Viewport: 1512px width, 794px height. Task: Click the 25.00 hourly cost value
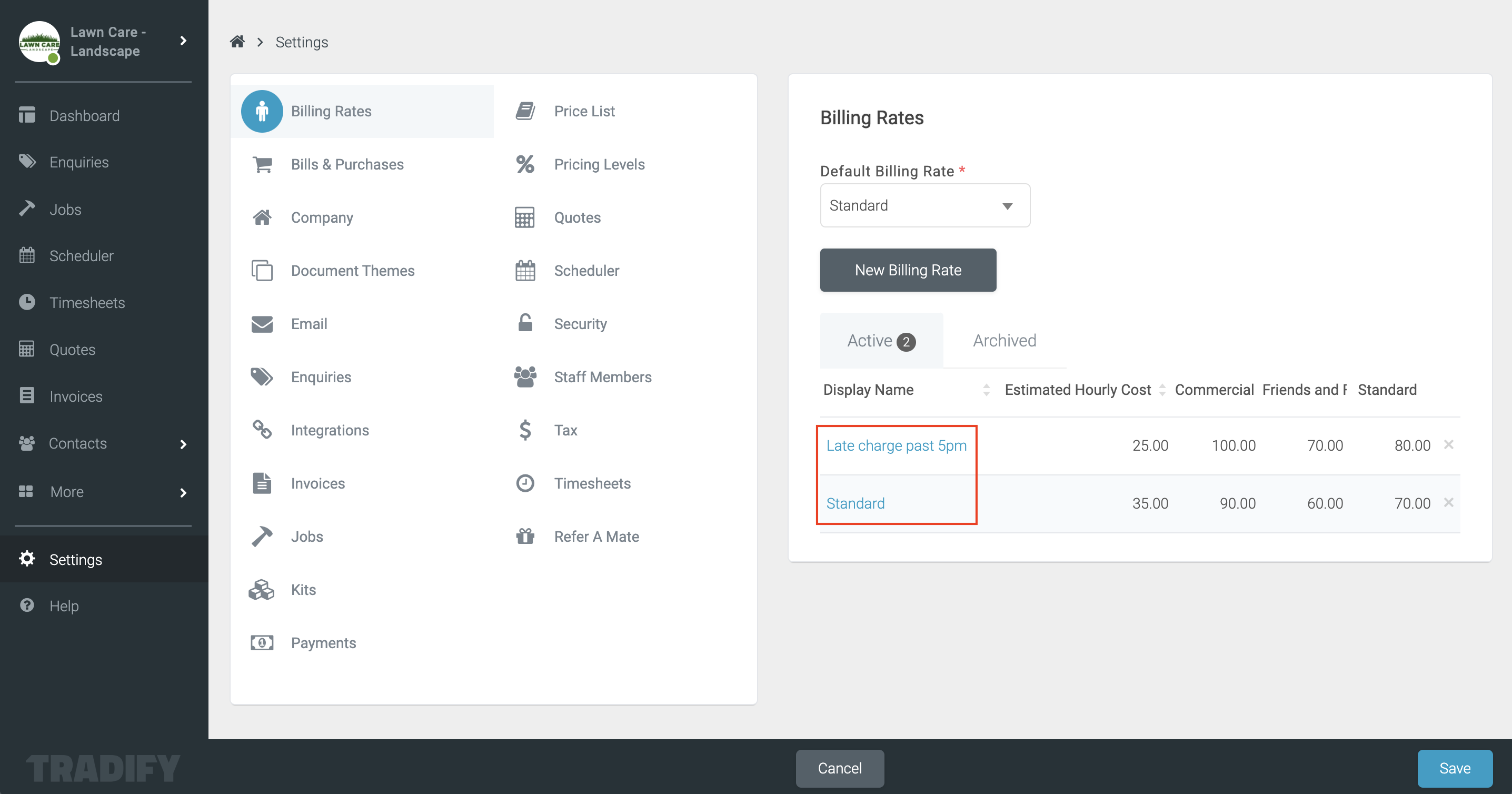click(1150, 445)
